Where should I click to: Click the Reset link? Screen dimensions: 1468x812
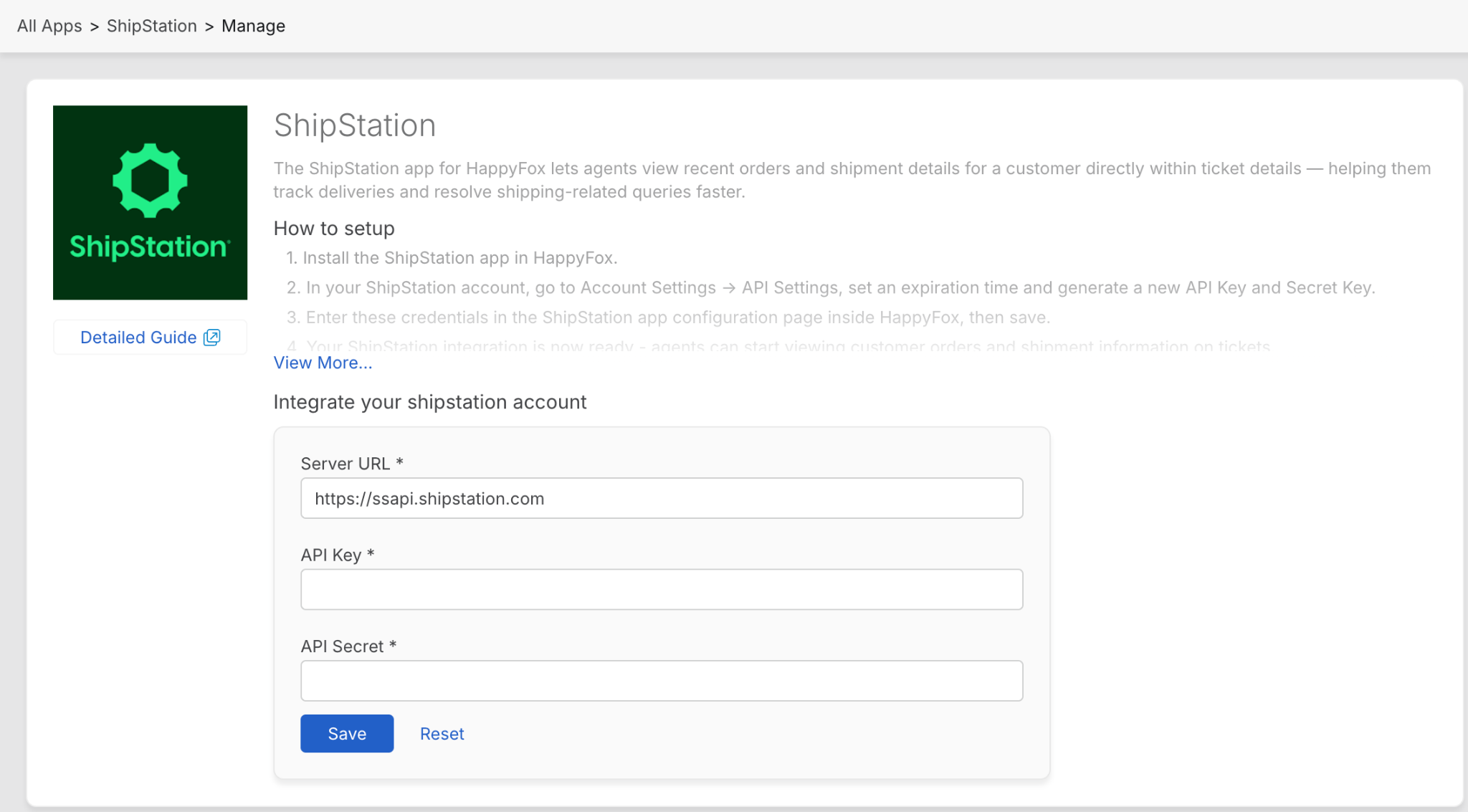pos(442,734)
